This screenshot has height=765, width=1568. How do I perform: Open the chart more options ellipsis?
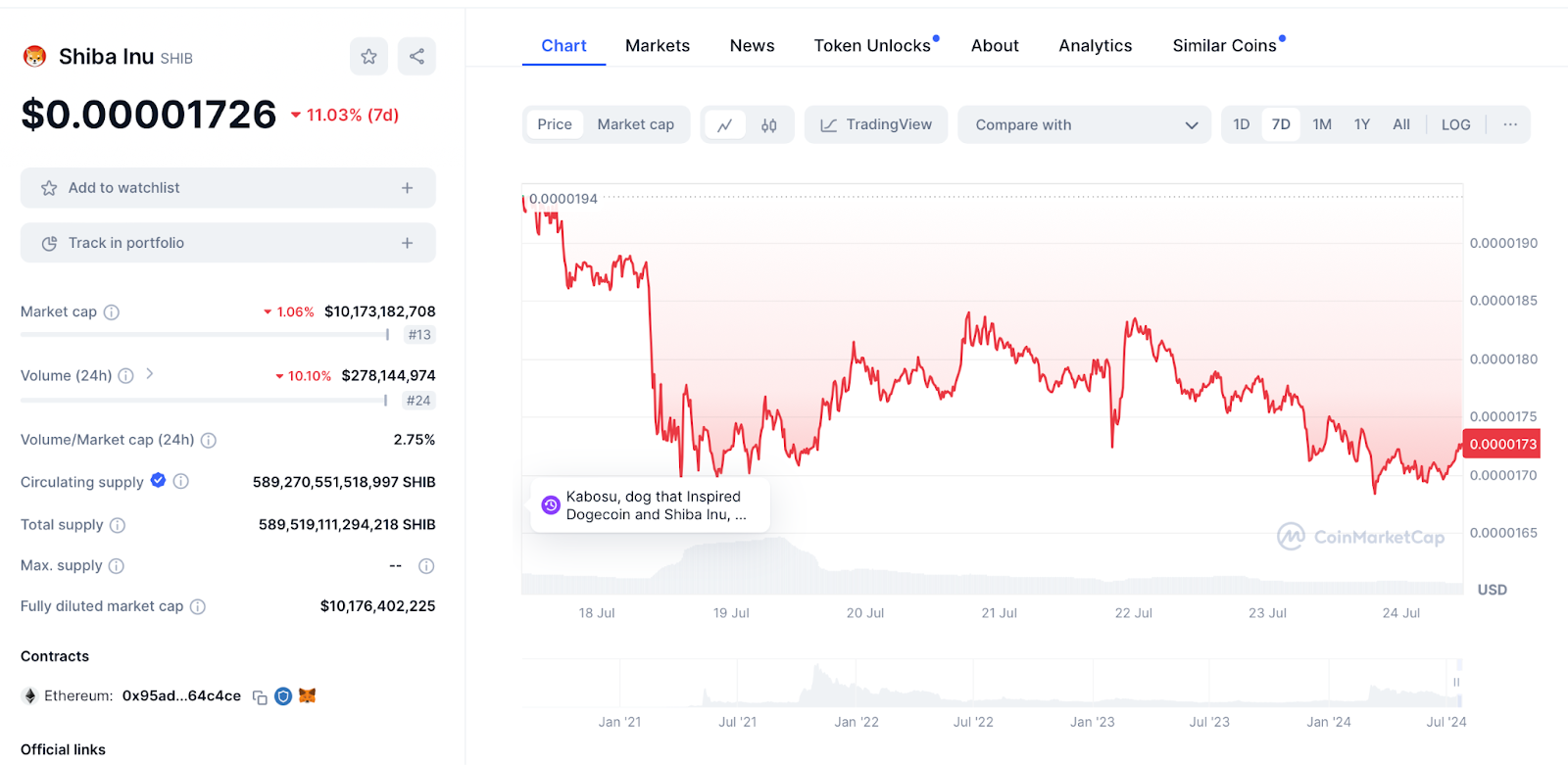click(x=1510, y=124)
